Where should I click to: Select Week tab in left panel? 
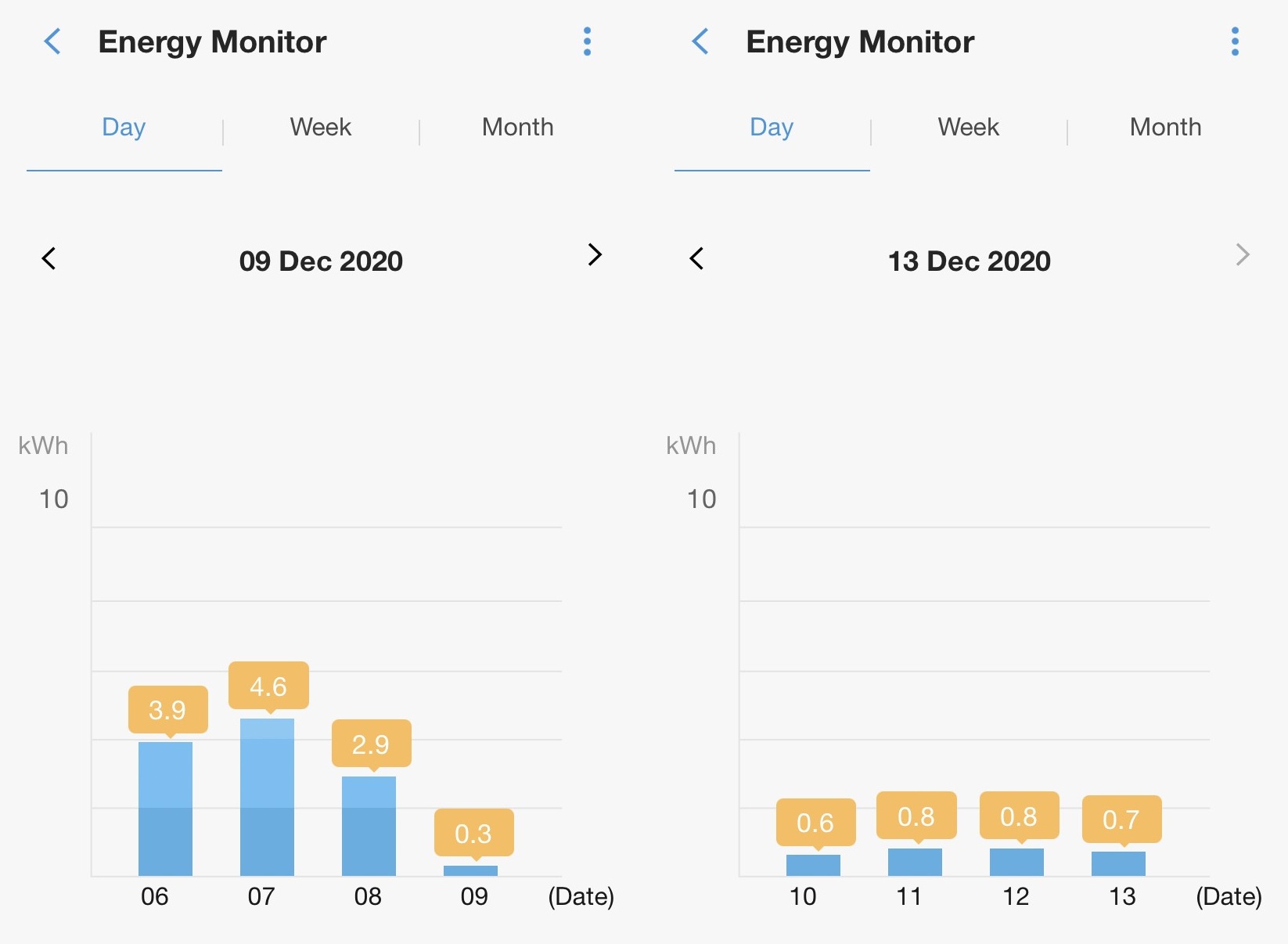[320, 128]
